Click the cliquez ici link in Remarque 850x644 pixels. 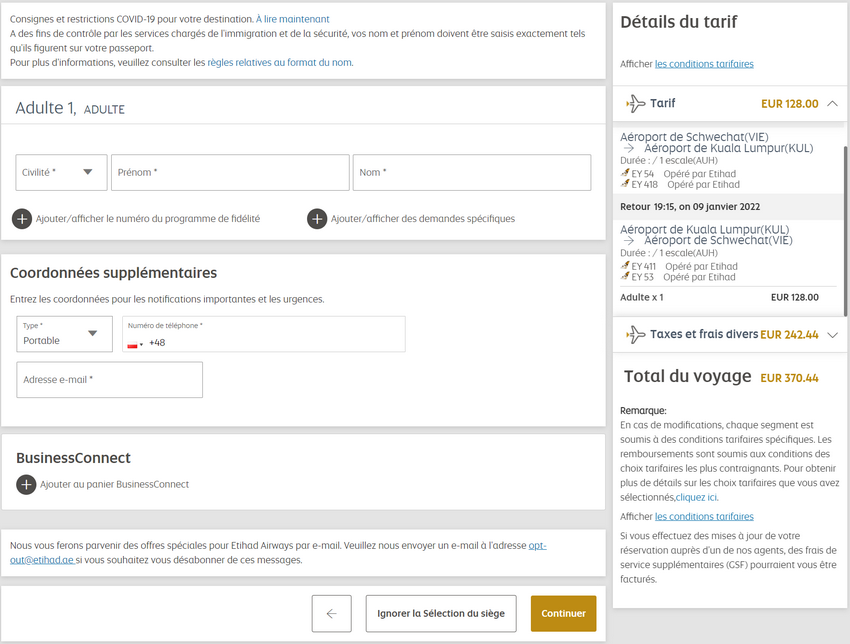click(697, 498)
